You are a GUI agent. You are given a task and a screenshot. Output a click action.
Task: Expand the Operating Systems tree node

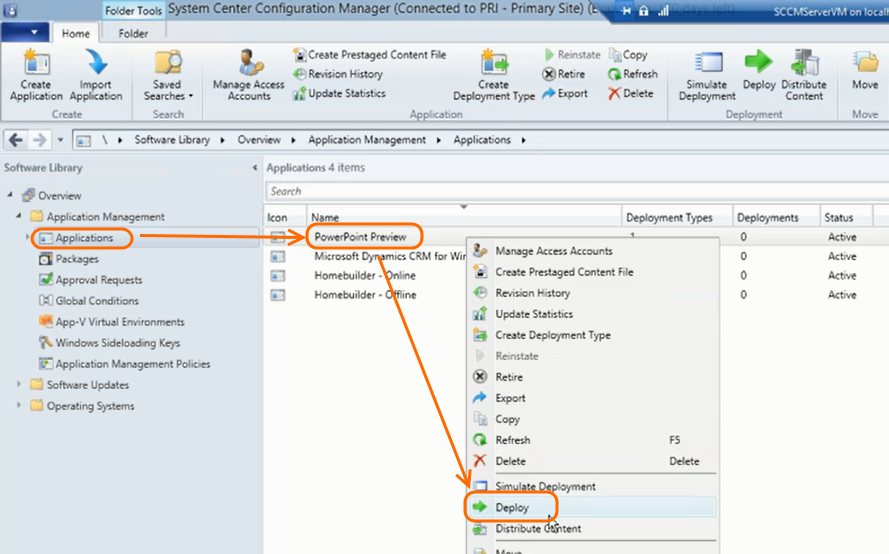coord(19,406)
